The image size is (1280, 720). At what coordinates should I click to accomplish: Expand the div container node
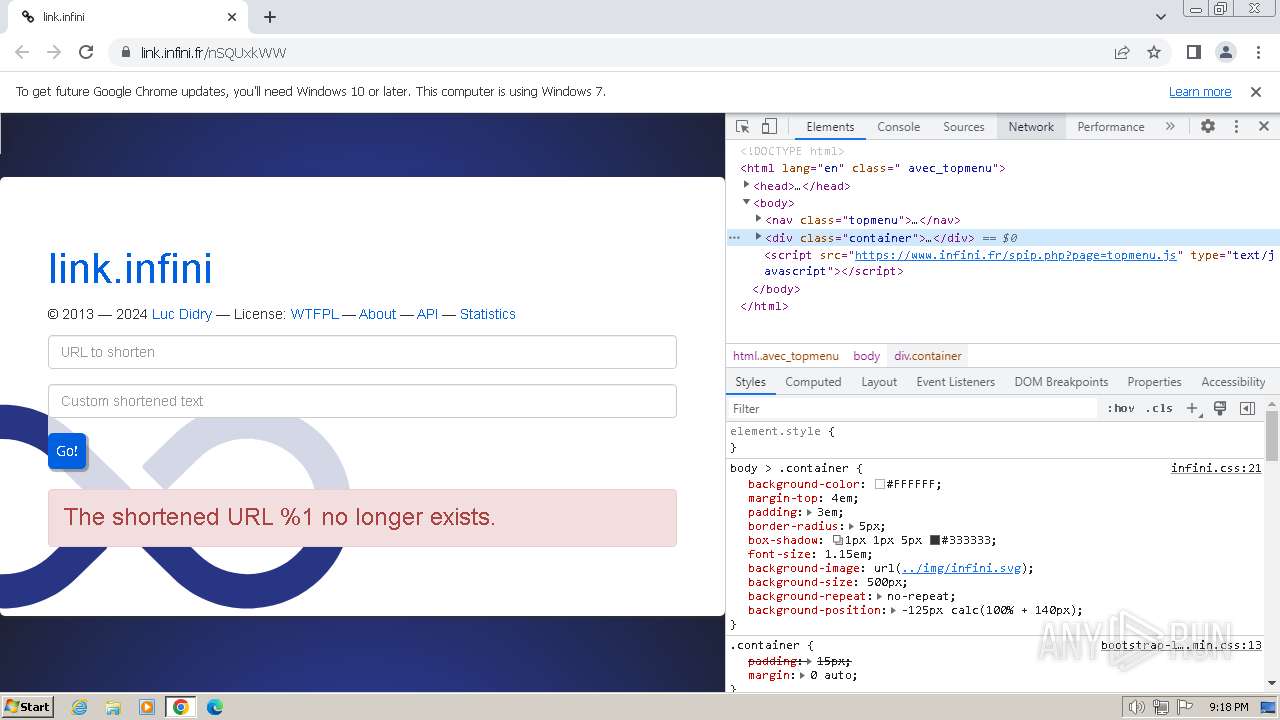[x=758, y=237]
